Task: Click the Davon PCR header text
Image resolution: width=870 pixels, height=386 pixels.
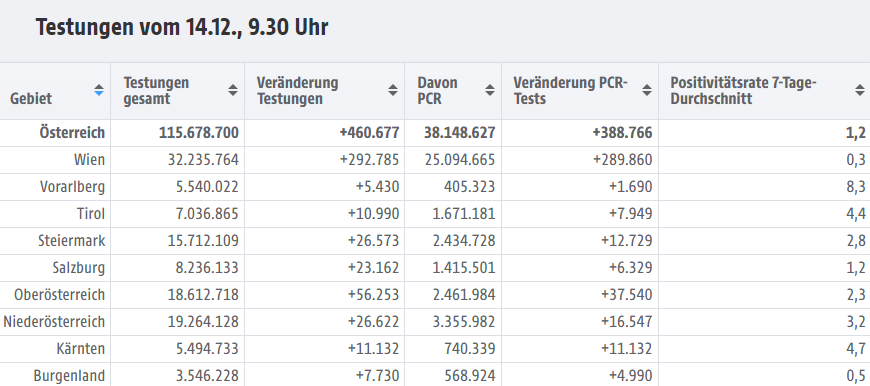Action: [437, 91]
